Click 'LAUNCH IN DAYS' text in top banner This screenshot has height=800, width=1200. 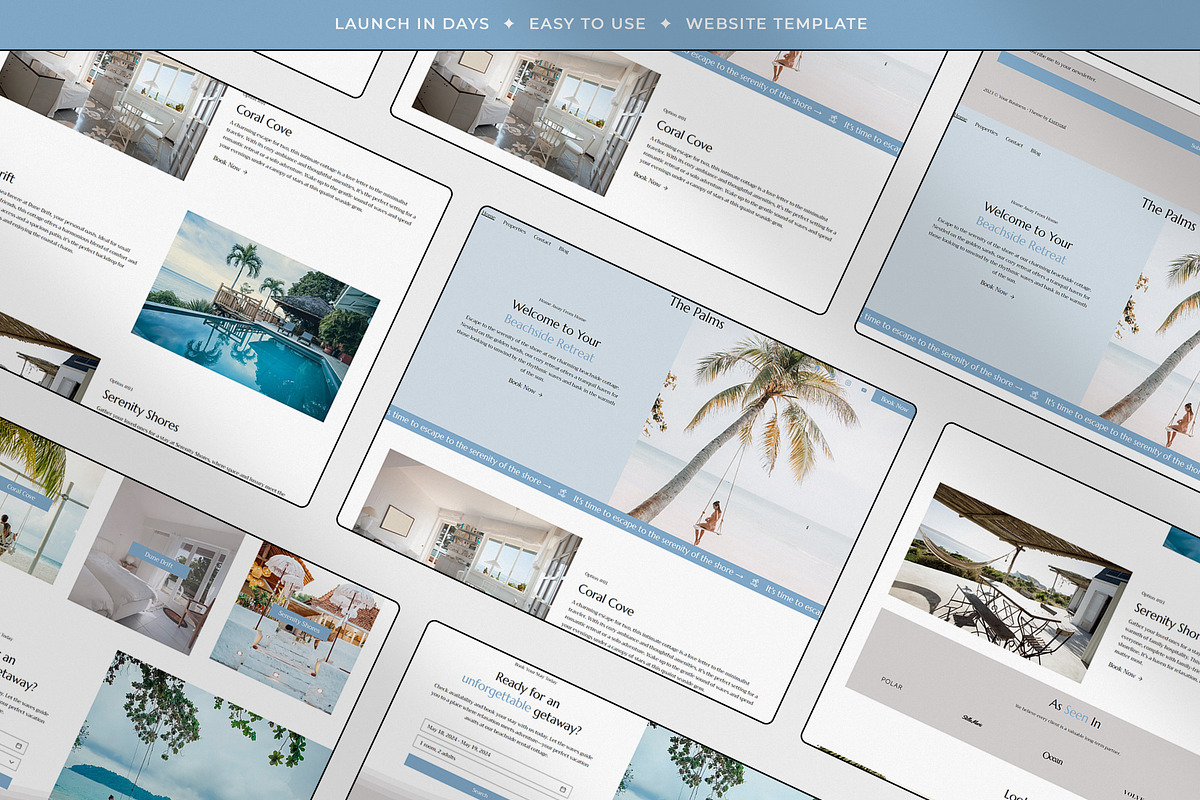(x=412, y=23)
